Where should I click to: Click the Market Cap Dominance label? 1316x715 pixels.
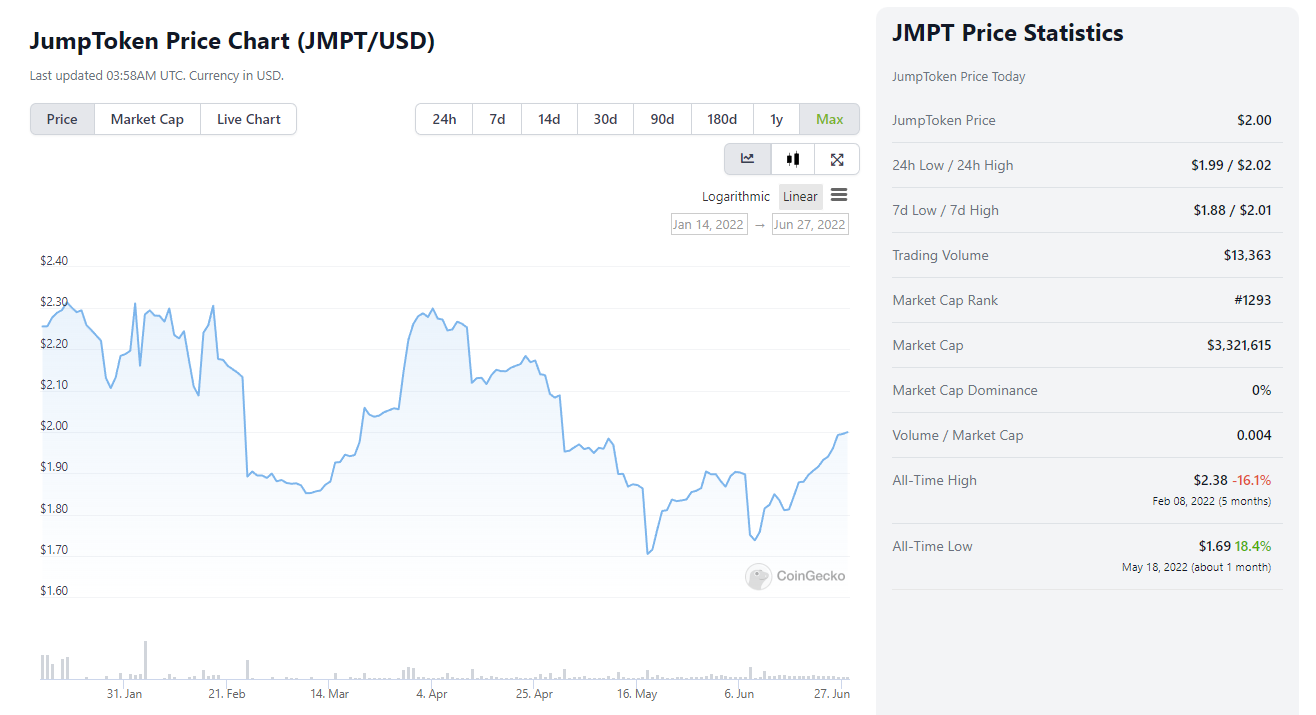point(965,390)
